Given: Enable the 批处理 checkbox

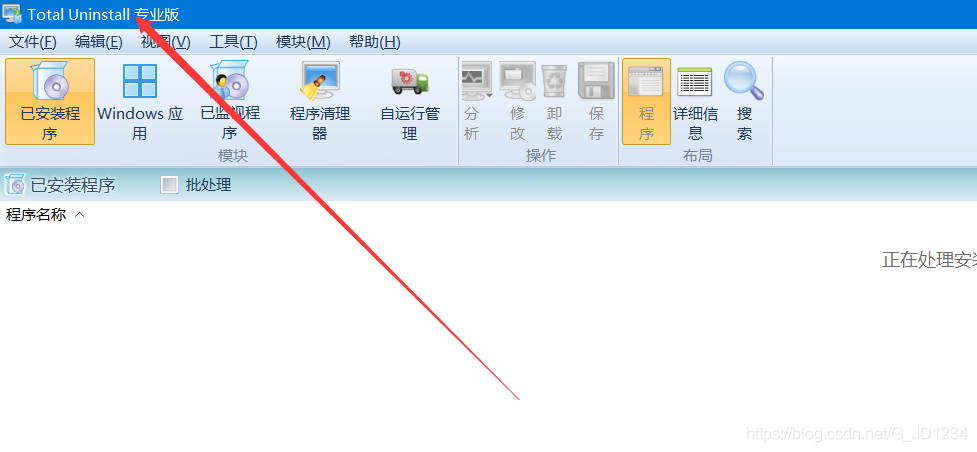Looking at the screenshot, I should [x=169, y=185].
